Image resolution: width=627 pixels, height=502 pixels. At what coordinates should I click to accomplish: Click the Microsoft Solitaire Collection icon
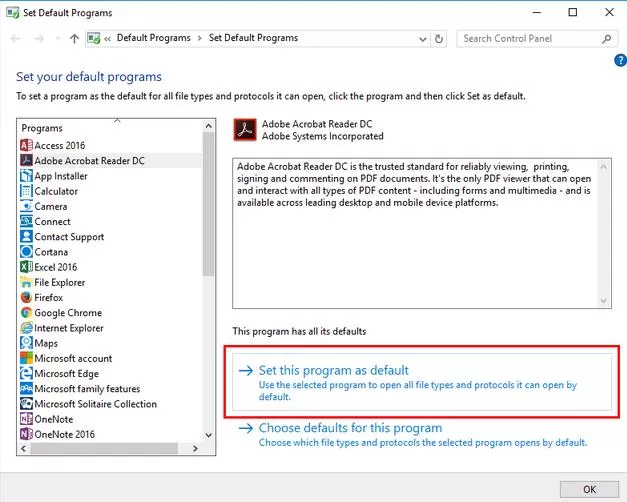coord(26,404)
